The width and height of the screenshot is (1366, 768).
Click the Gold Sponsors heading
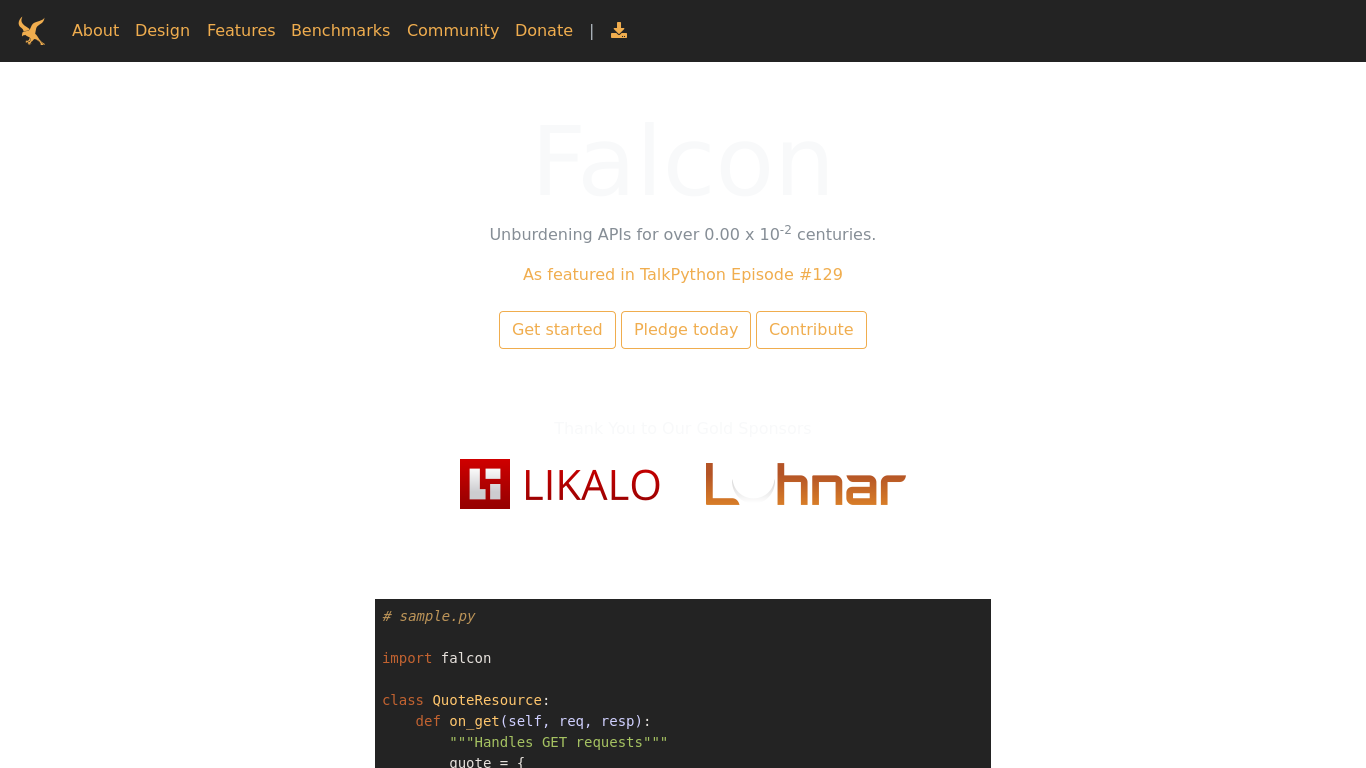[x=683, y=428]
